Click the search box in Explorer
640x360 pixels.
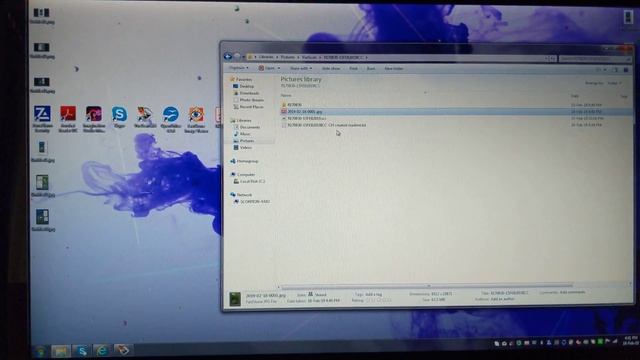pyautogui.click(x=594, y=59)
